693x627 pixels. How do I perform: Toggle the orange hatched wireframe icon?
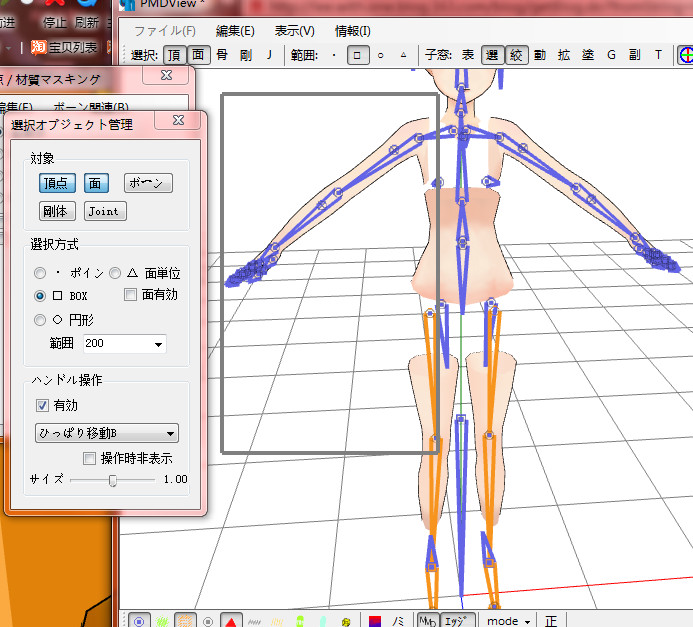185,621
